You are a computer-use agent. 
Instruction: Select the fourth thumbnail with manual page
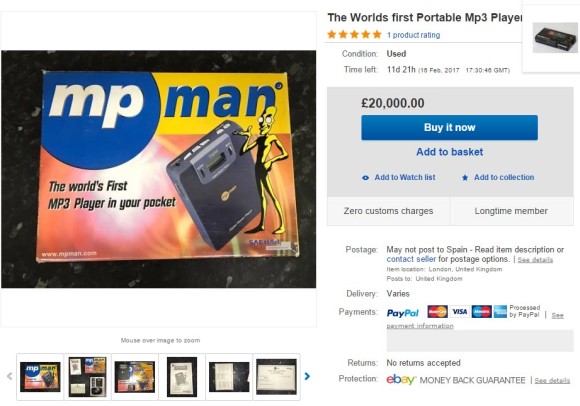click(x=182, y=377)
